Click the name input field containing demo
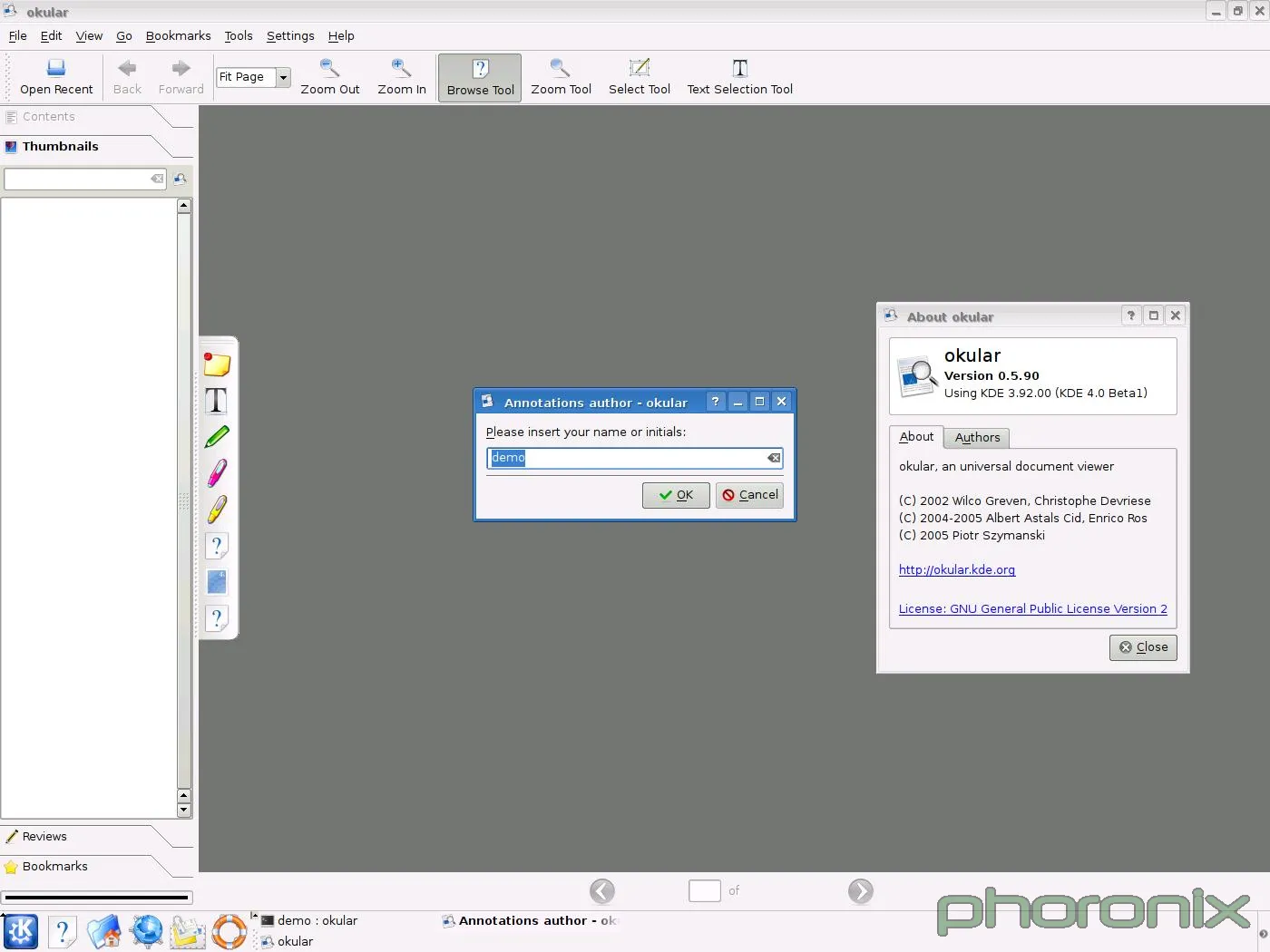Viewport: 1270px width, 952px height. (634, 458)
